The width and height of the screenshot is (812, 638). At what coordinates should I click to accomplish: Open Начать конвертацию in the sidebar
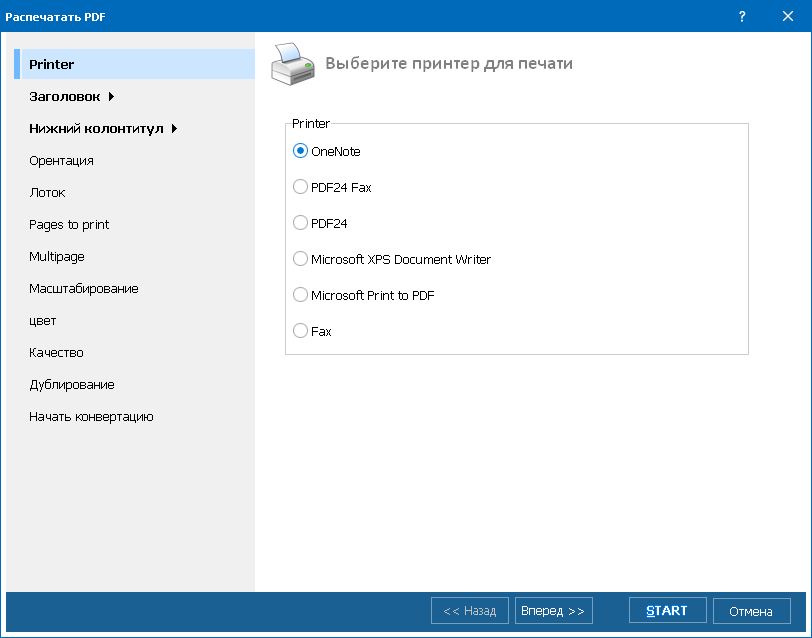pos(90,416)
